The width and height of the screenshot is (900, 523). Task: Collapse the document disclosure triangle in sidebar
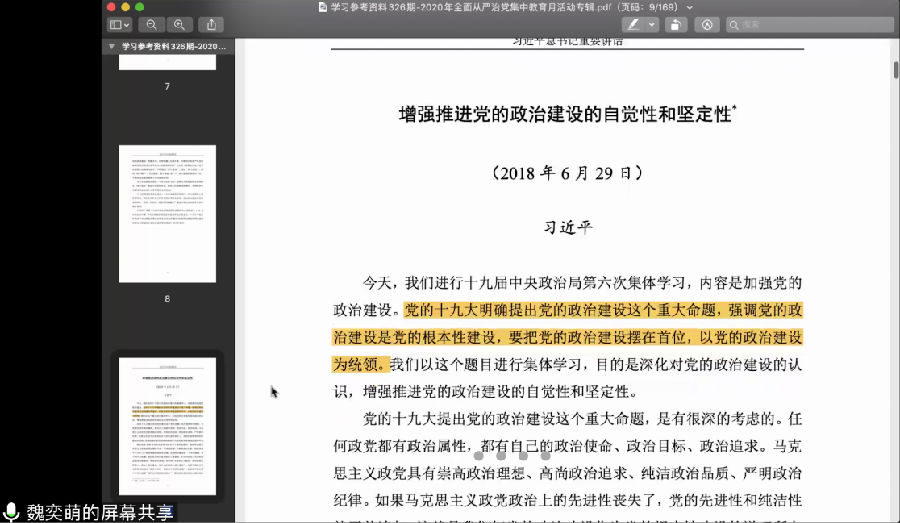[x=112, y=46]
